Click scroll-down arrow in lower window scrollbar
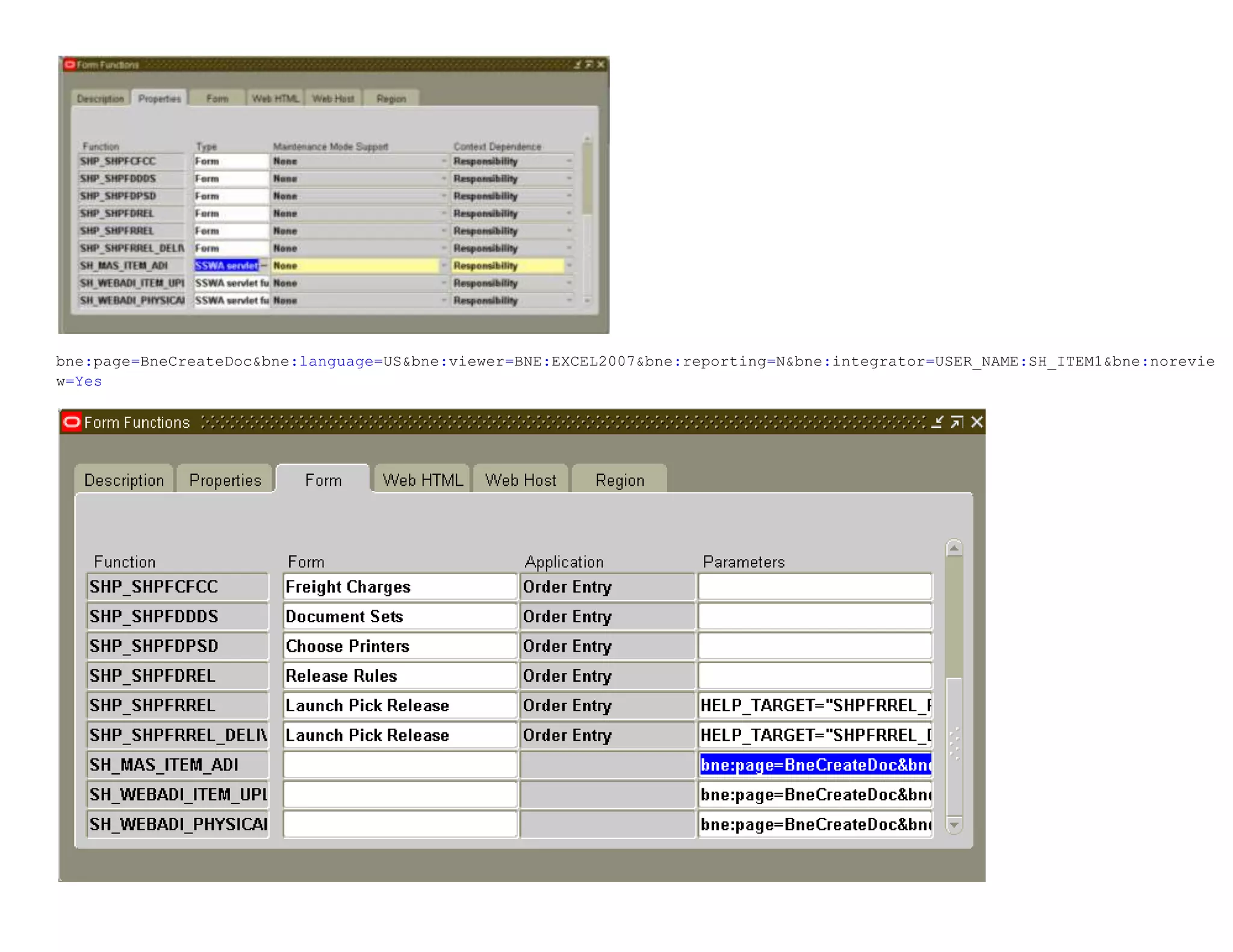Image resolution: width=1233 pixels, height=952 pixels. pos(954,824)
